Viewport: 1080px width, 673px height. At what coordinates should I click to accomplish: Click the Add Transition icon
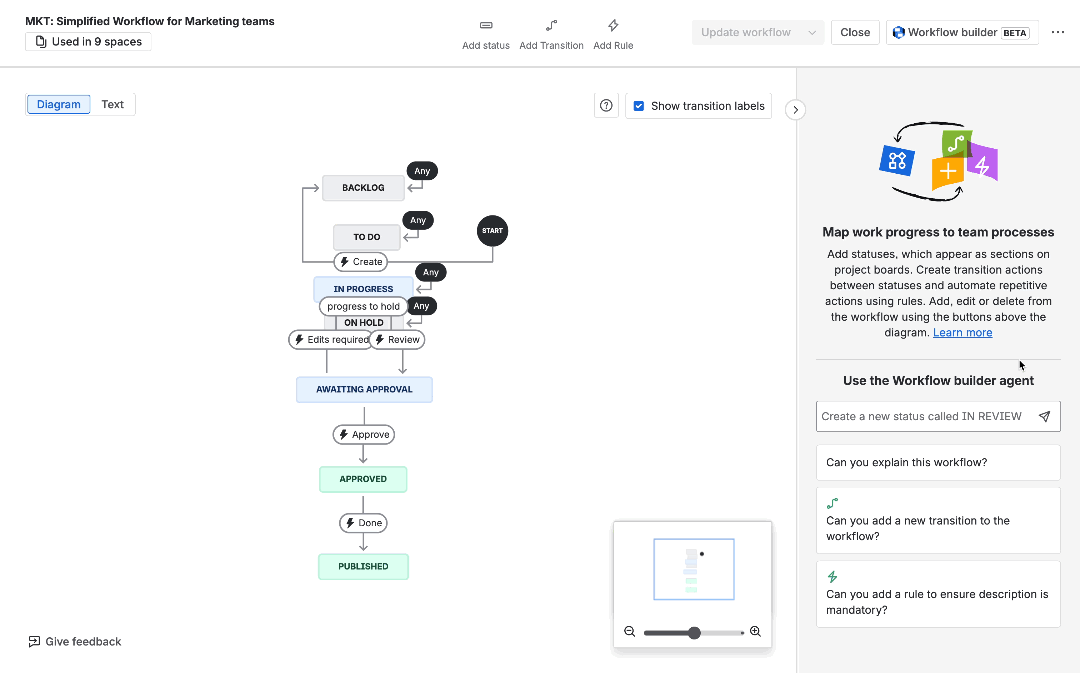tap(551, 25)
